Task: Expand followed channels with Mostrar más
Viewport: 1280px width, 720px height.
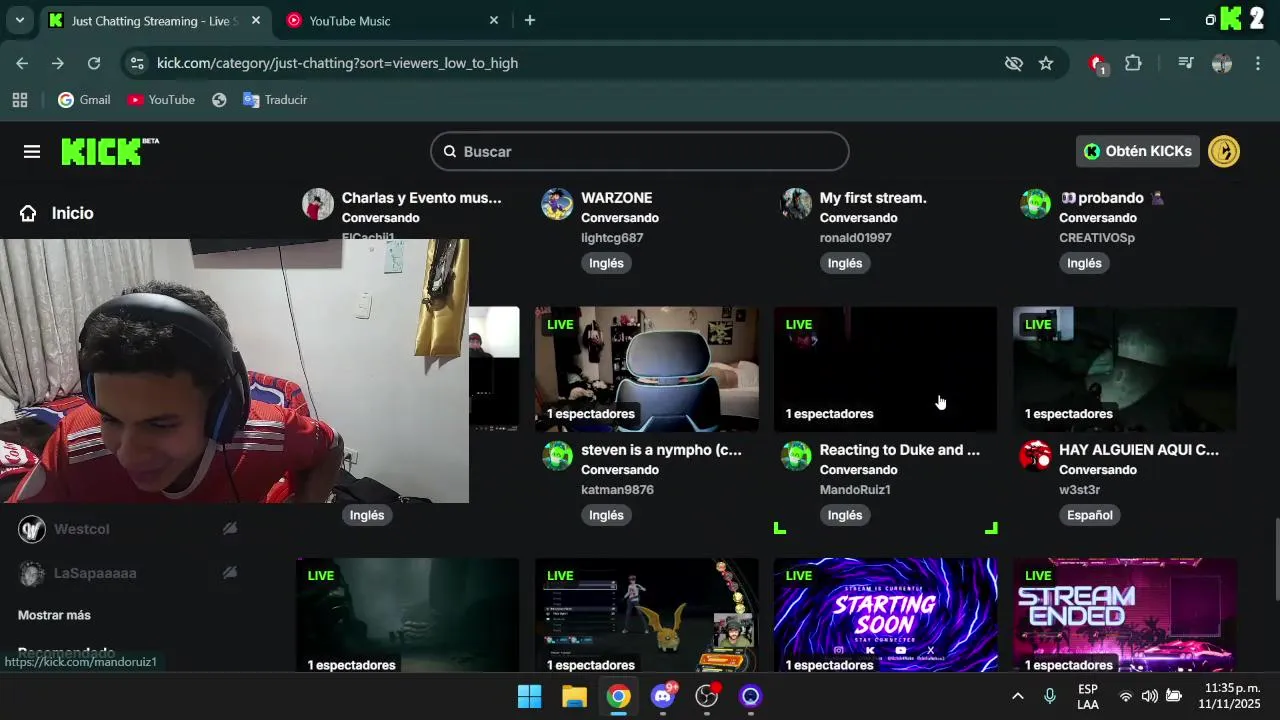Action: [x=54, y=615]
